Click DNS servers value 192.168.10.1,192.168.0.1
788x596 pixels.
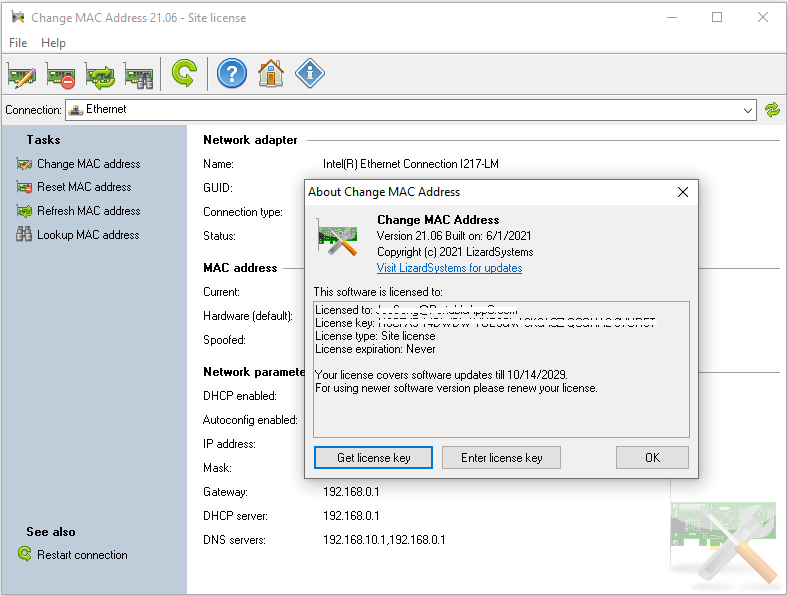pyautogui.click(x=384, y=540)
